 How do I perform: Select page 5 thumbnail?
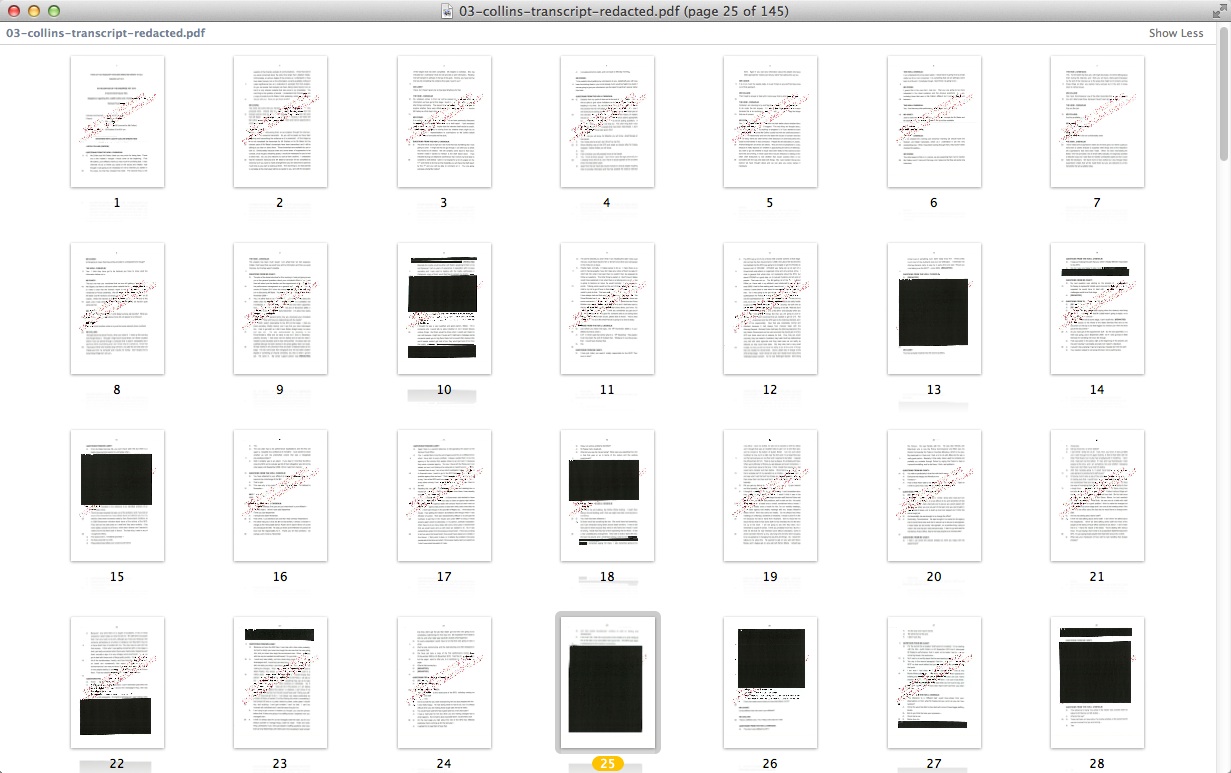(770, 121)
